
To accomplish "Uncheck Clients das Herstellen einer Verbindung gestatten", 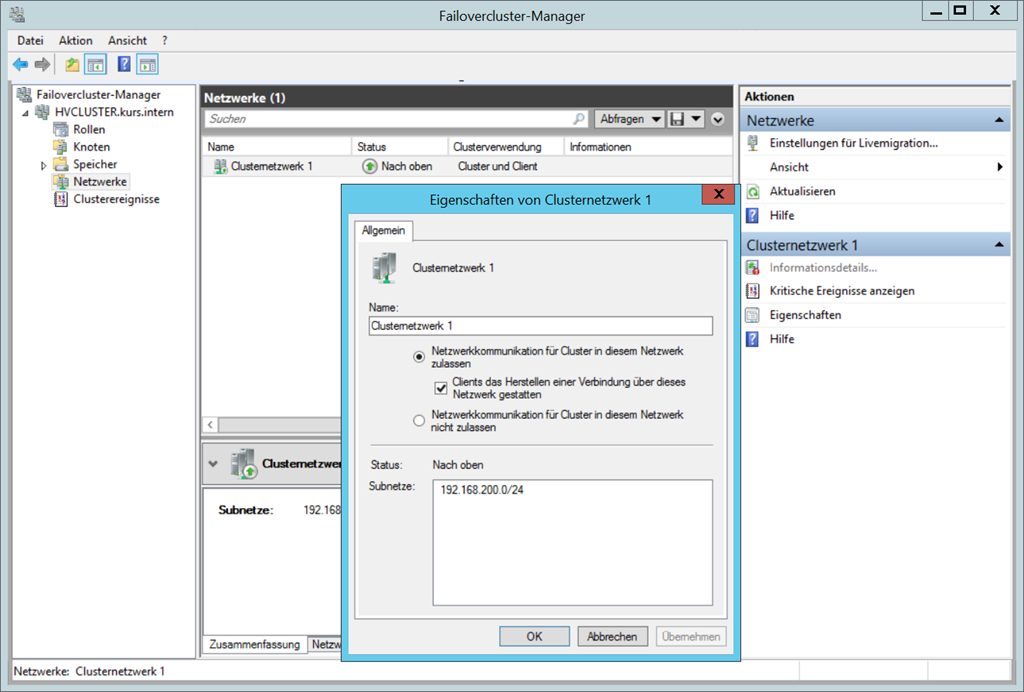I will (441, 388).
